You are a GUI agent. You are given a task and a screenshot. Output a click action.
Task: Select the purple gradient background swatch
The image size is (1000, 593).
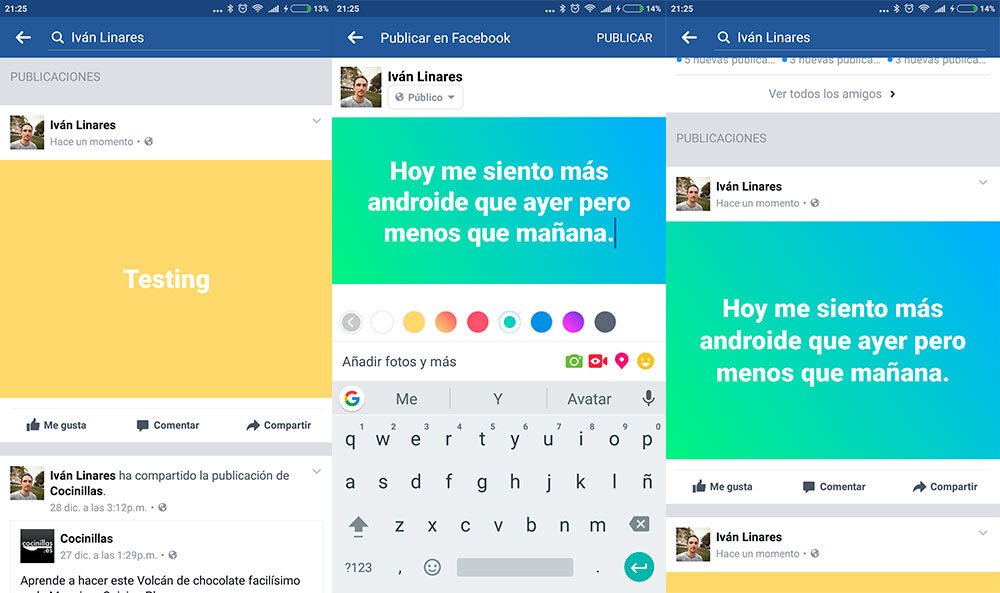pyautogui.click(x=573, y=322)
